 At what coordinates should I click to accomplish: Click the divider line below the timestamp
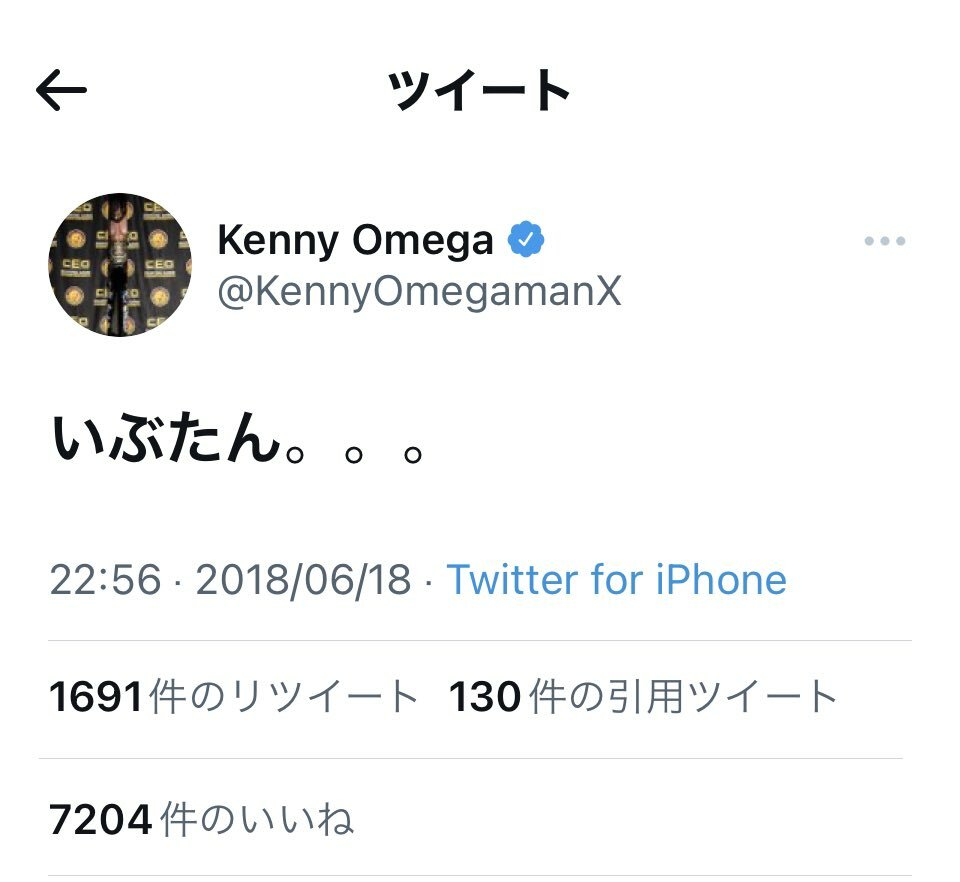[475, 641]
